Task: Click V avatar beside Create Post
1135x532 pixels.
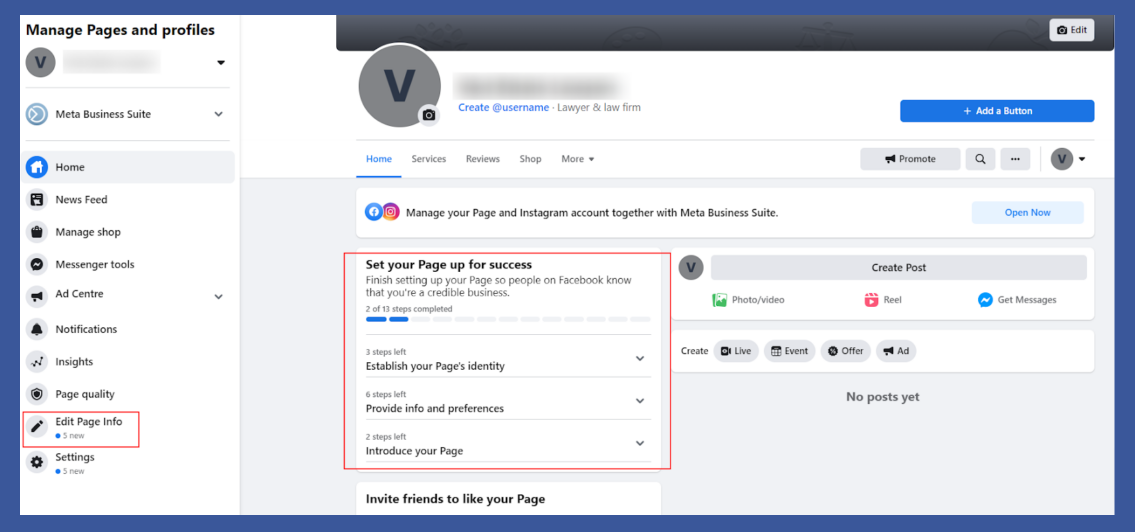Action: pyautogui.click(x=691, y=268)
